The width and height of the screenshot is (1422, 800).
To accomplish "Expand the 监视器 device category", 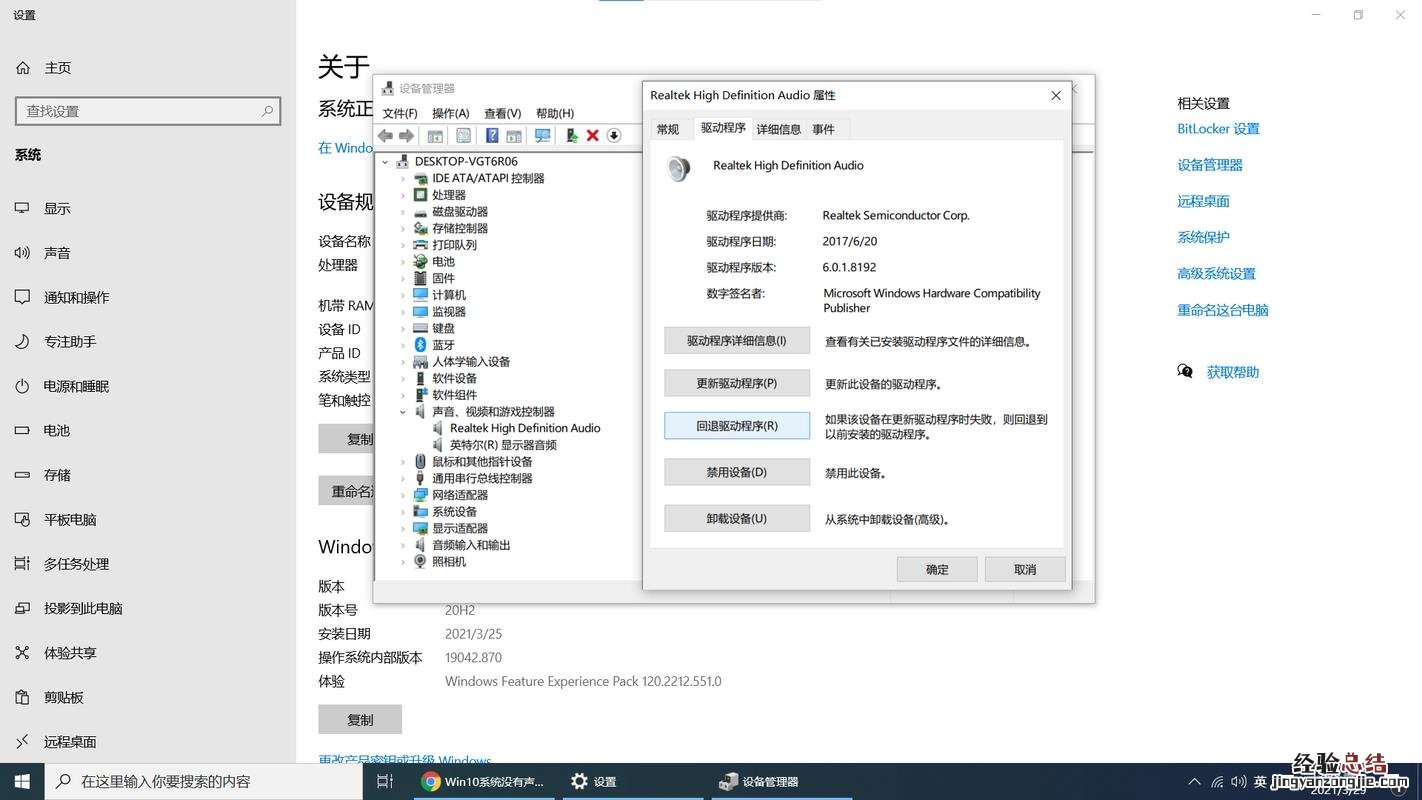I will click(403, 312).
